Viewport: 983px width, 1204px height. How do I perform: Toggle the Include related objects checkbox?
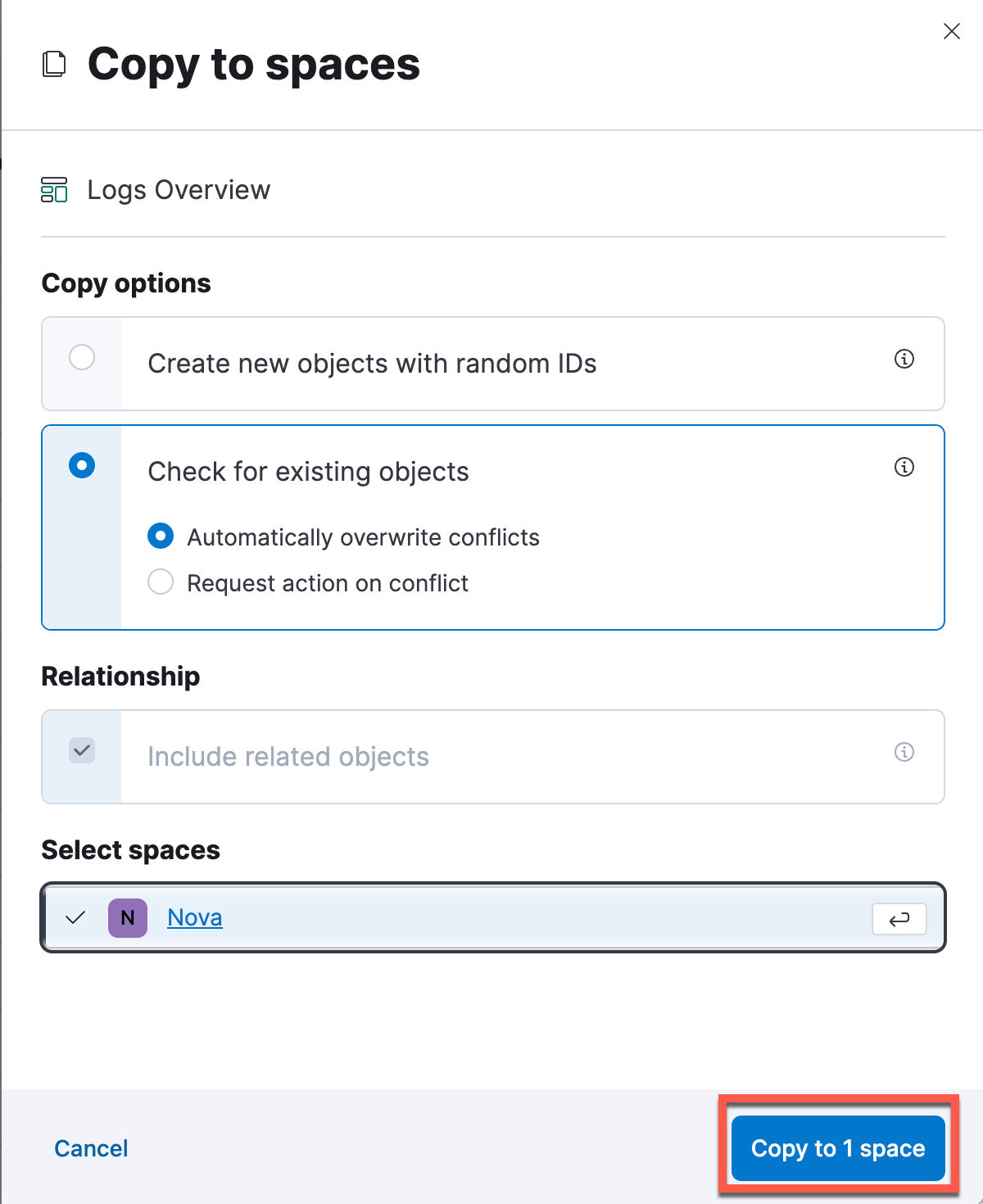(82, 750)
